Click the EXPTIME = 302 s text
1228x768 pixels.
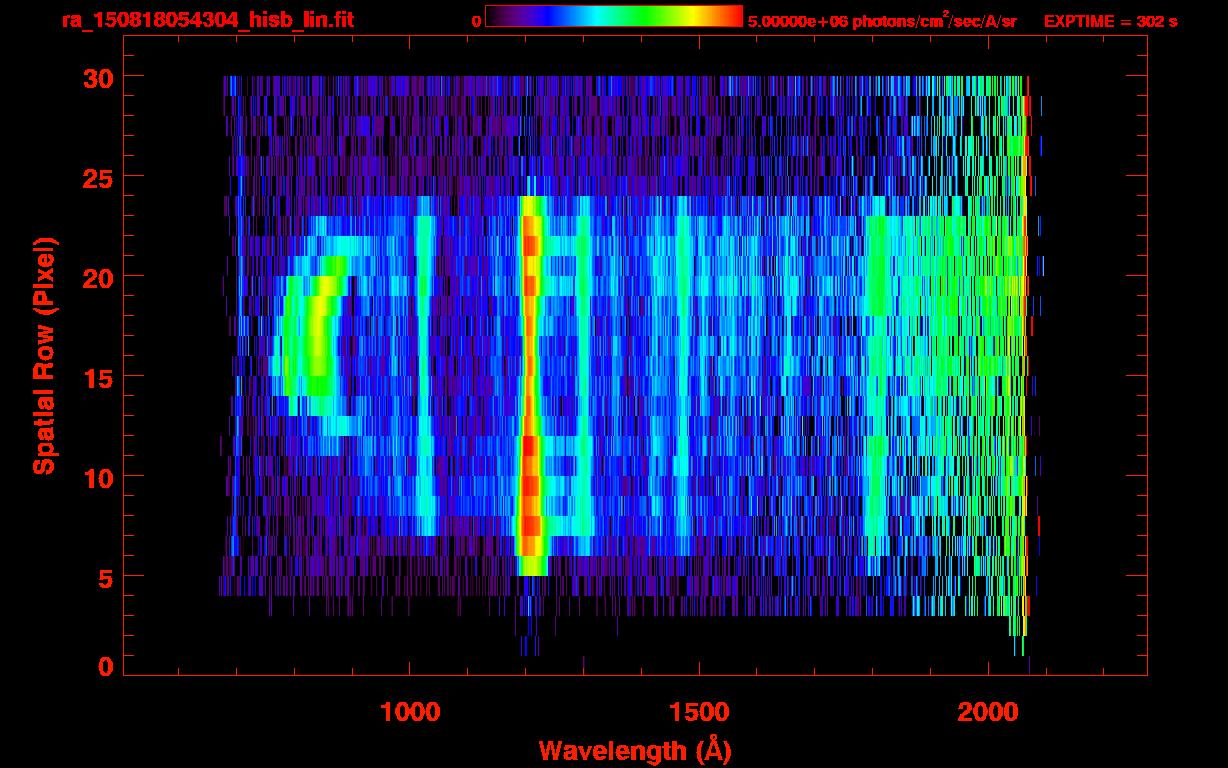point(1110,20)
